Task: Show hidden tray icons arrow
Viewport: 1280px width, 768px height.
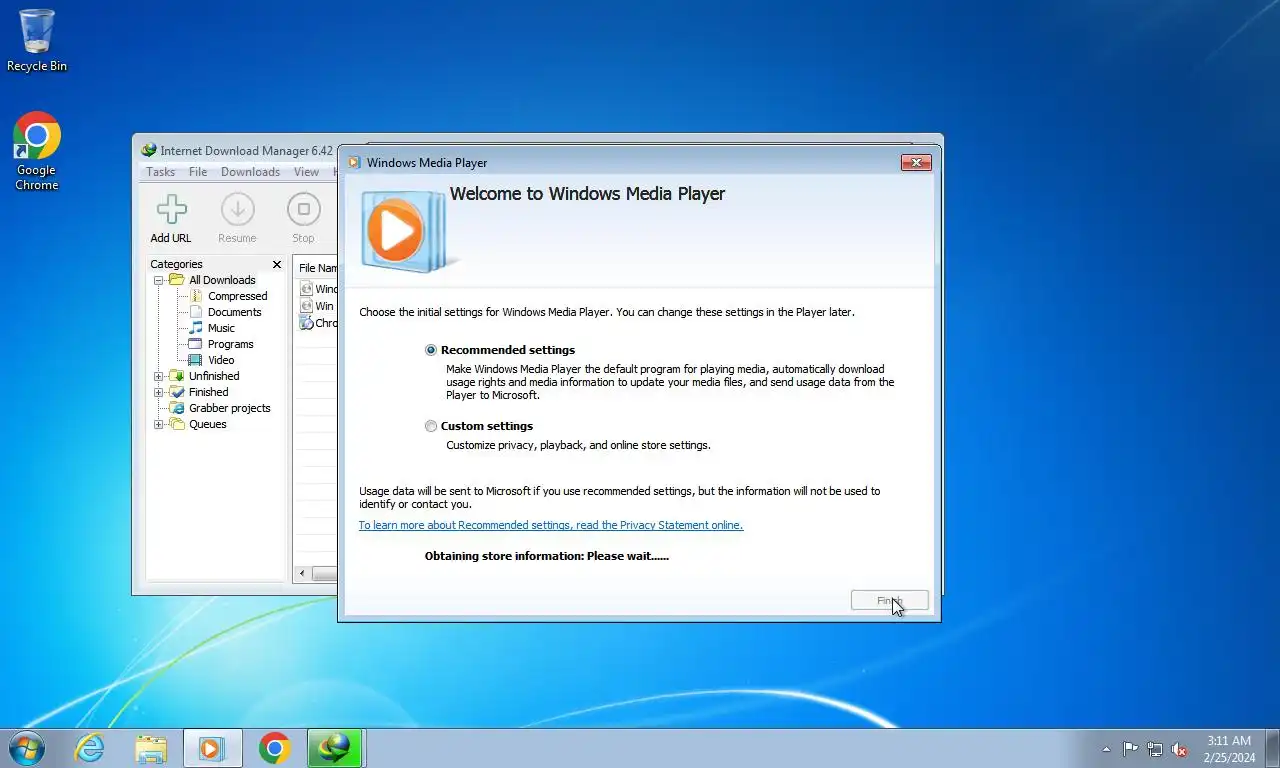Action: click(x=1106, y=749)
